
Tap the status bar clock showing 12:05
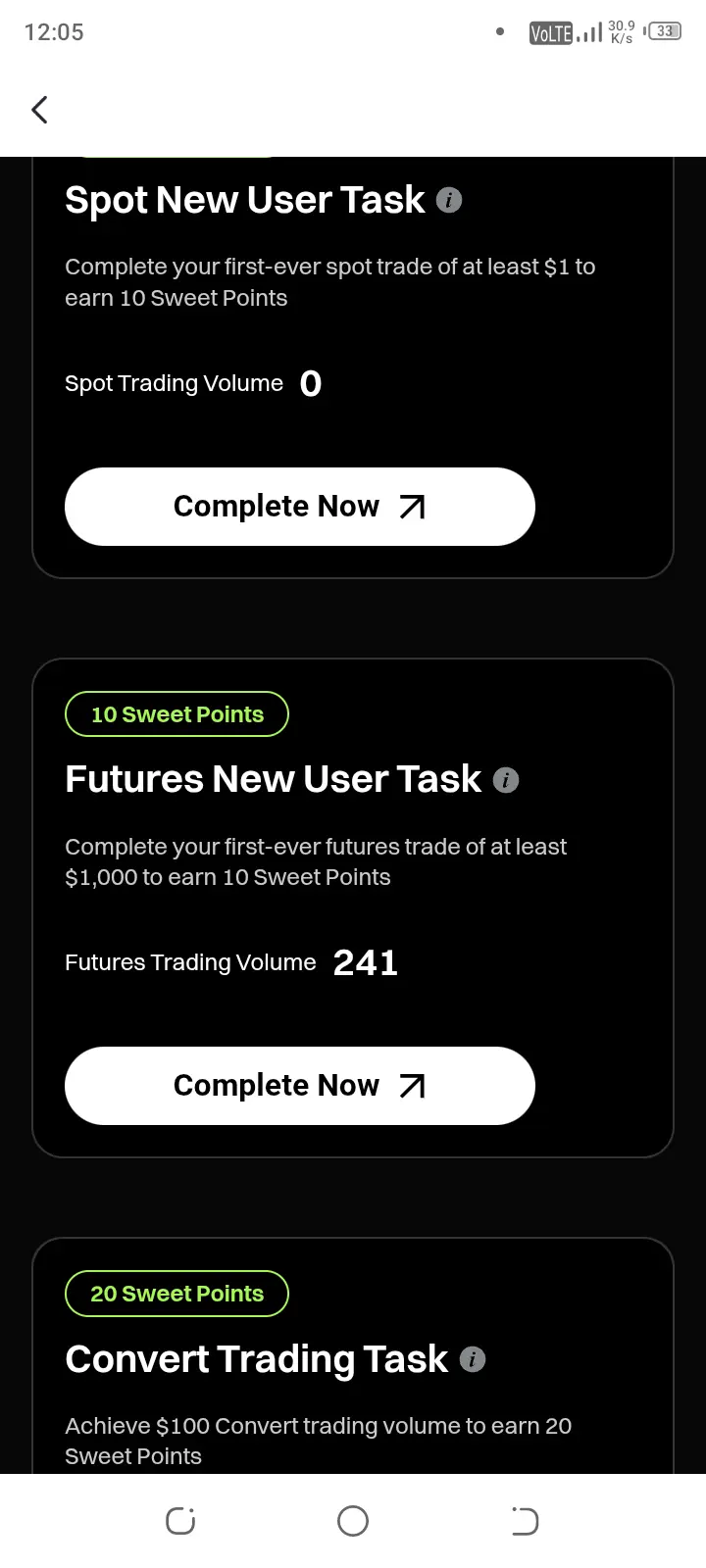tap(54, 32)
